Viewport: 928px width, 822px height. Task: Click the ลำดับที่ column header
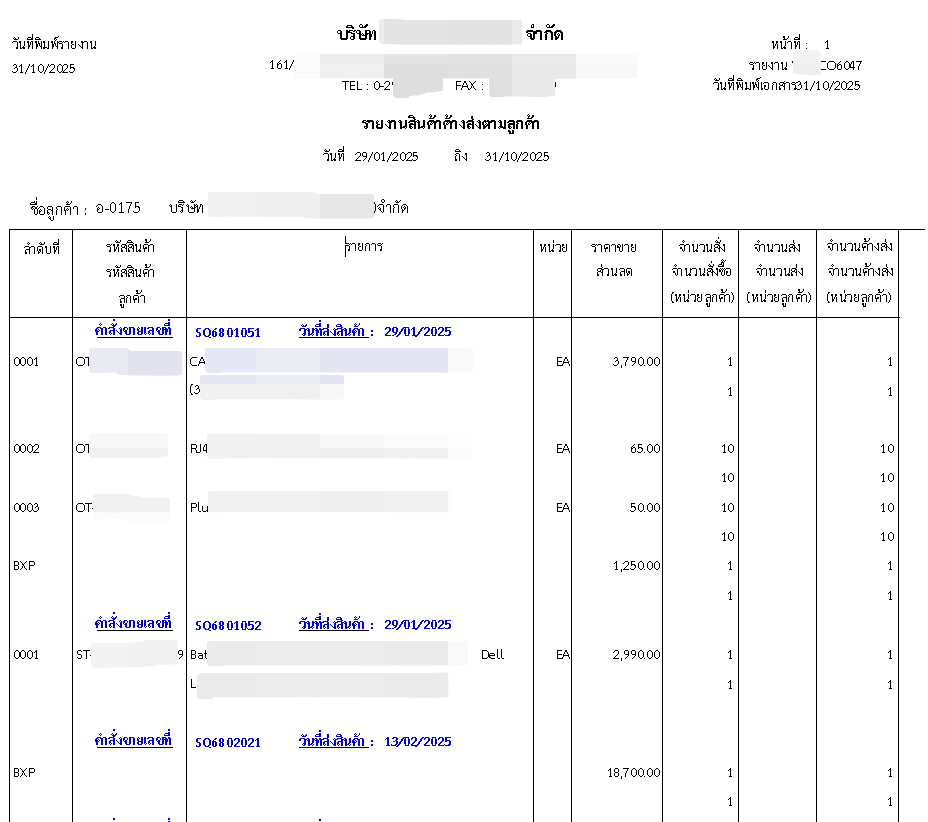[x=41, y=248]
